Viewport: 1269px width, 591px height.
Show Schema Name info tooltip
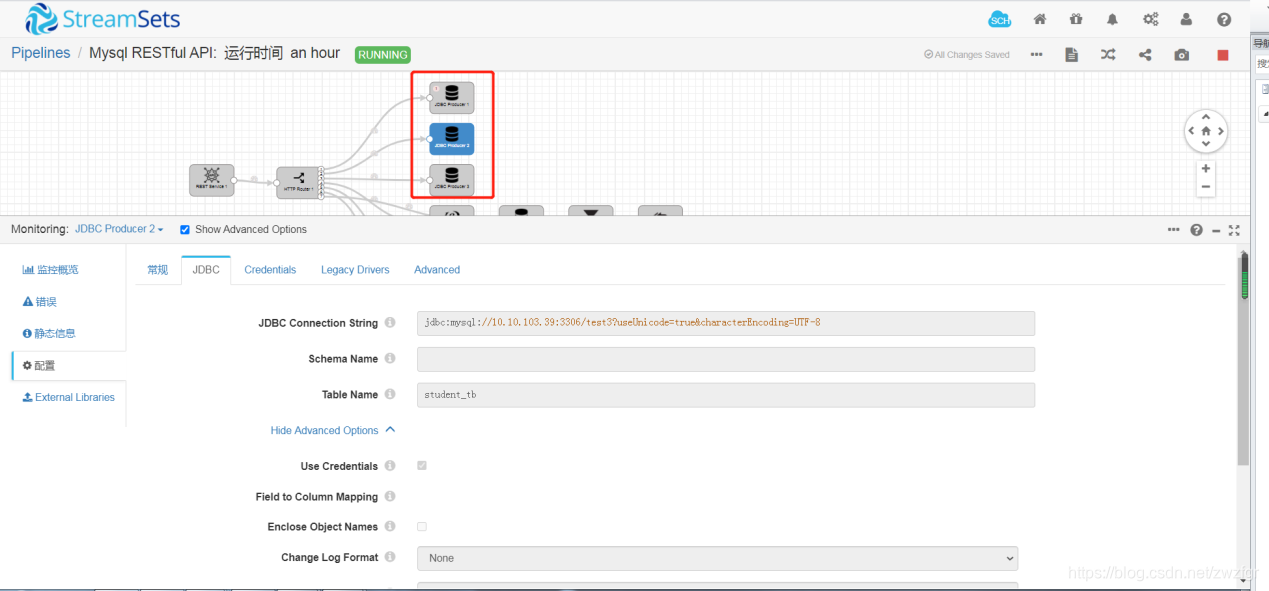pos(390,358)
